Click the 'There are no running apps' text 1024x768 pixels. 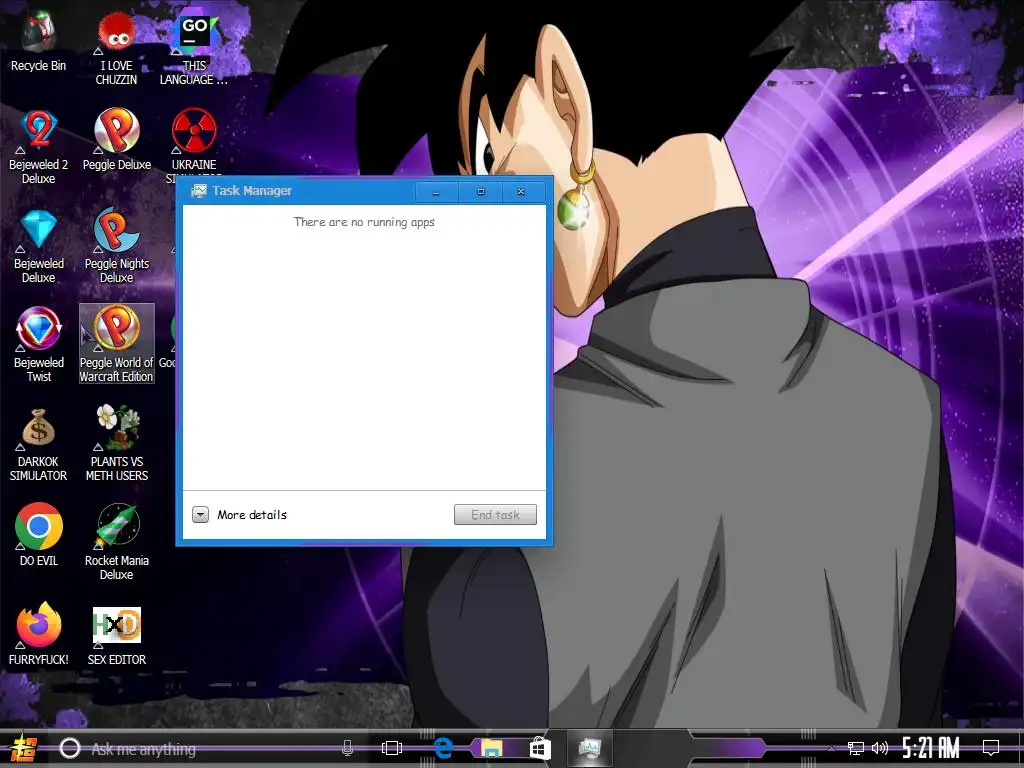[364, 222]
